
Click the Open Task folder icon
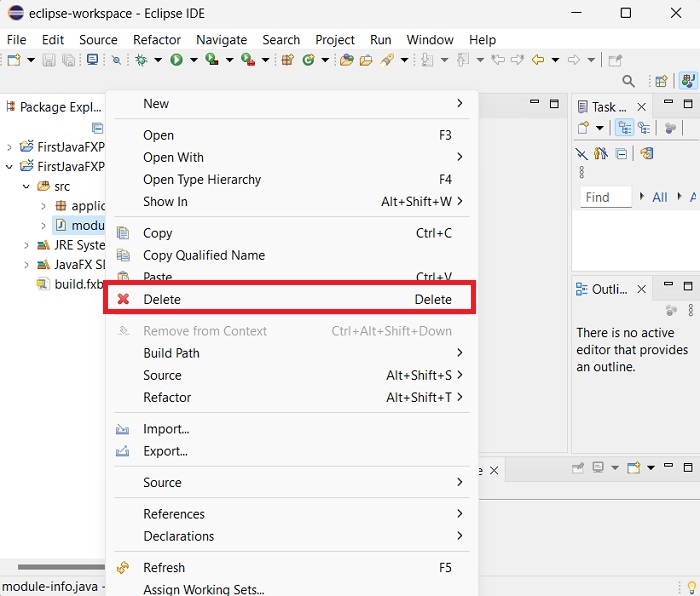coord(366,60)
